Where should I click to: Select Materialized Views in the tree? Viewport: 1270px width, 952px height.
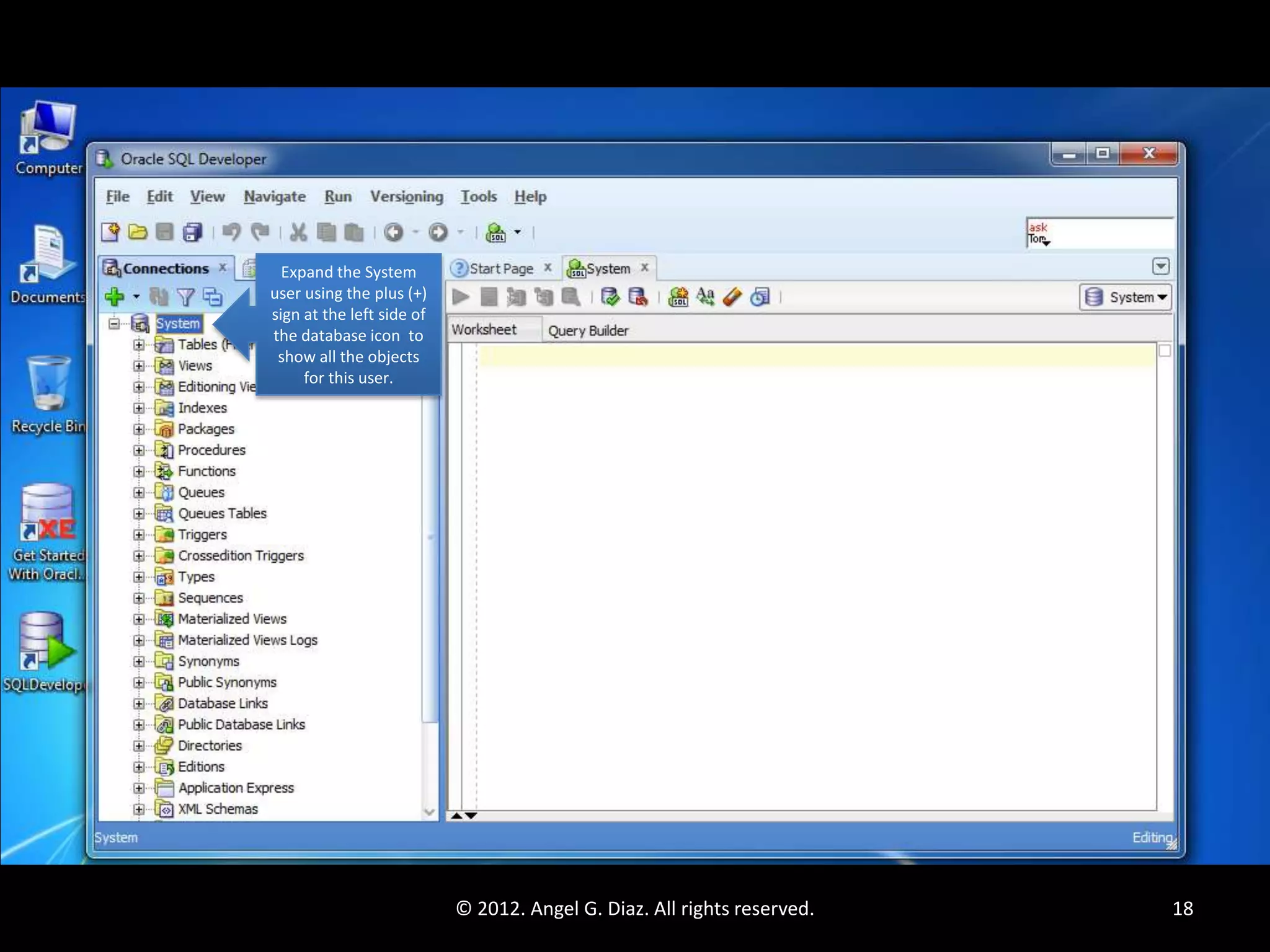[232, 619]
